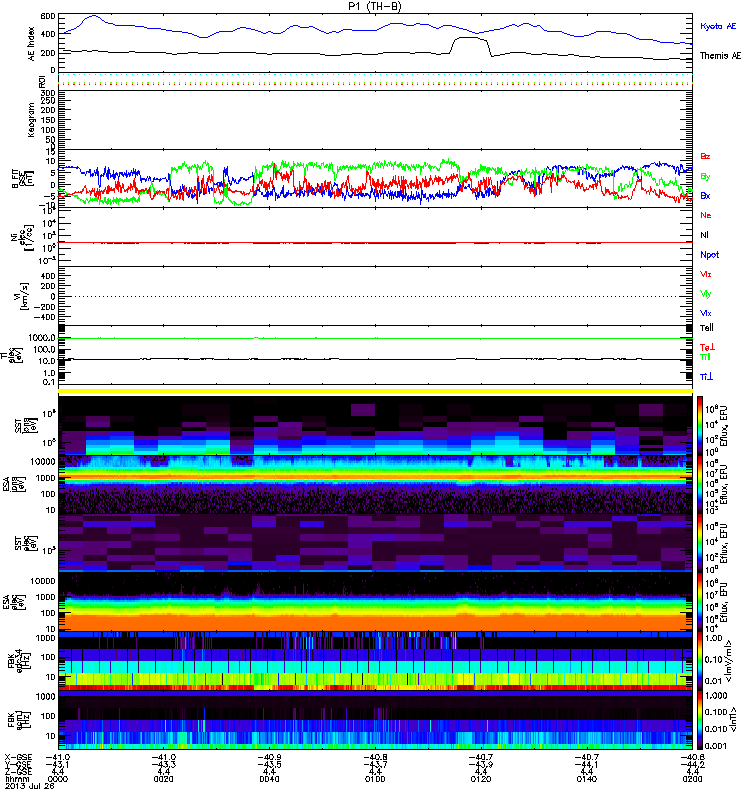Click the FBK electric field panel label
Viewport: 750px width, 800px height.
18,660
